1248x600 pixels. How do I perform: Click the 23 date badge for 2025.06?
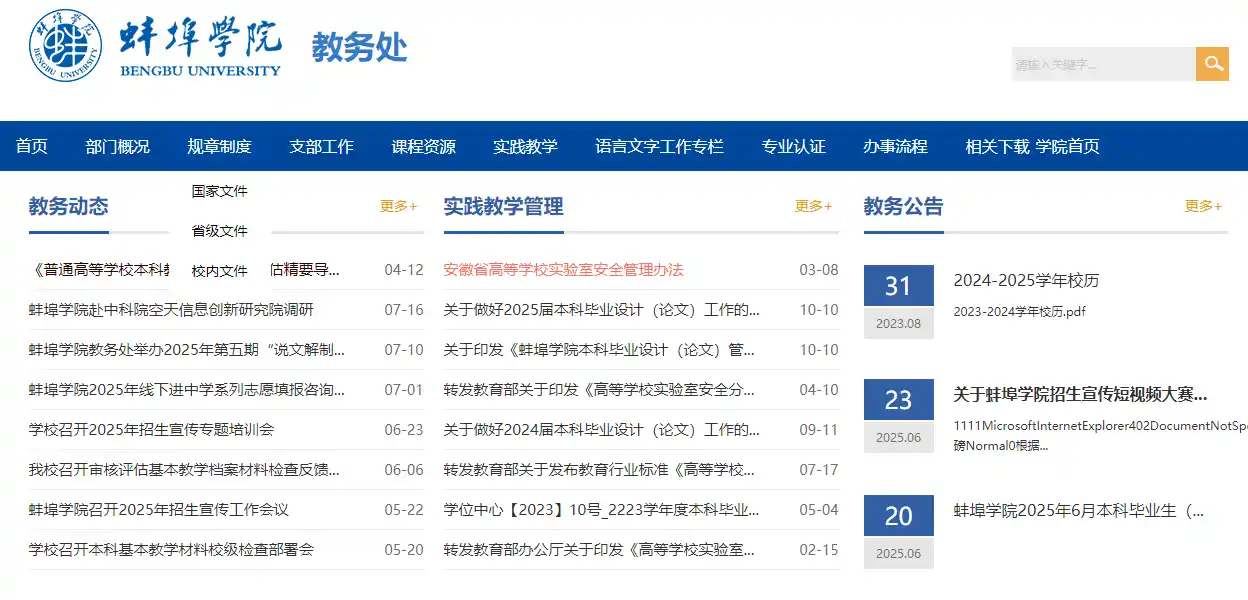(x=898, y=401)
